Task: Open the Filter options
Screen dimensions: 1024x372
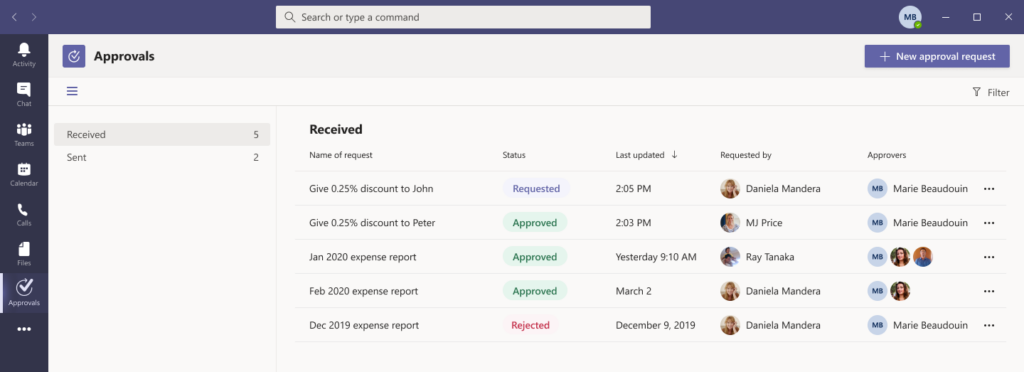Action: click(991, 93)
